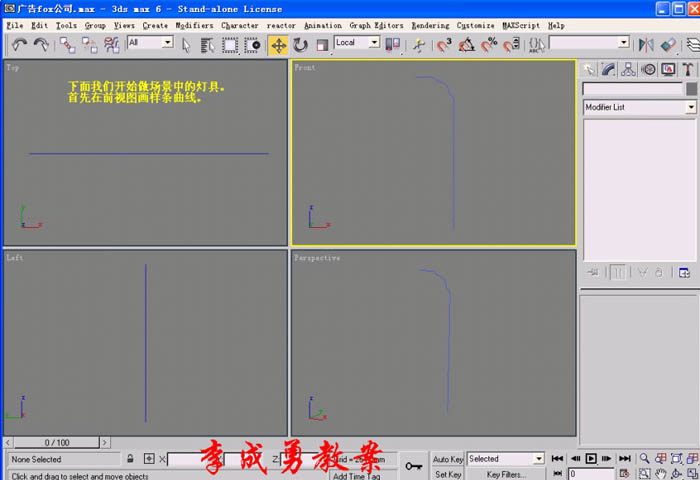
Task: Toggle the Percent Snap button
Action: (489, 45)
